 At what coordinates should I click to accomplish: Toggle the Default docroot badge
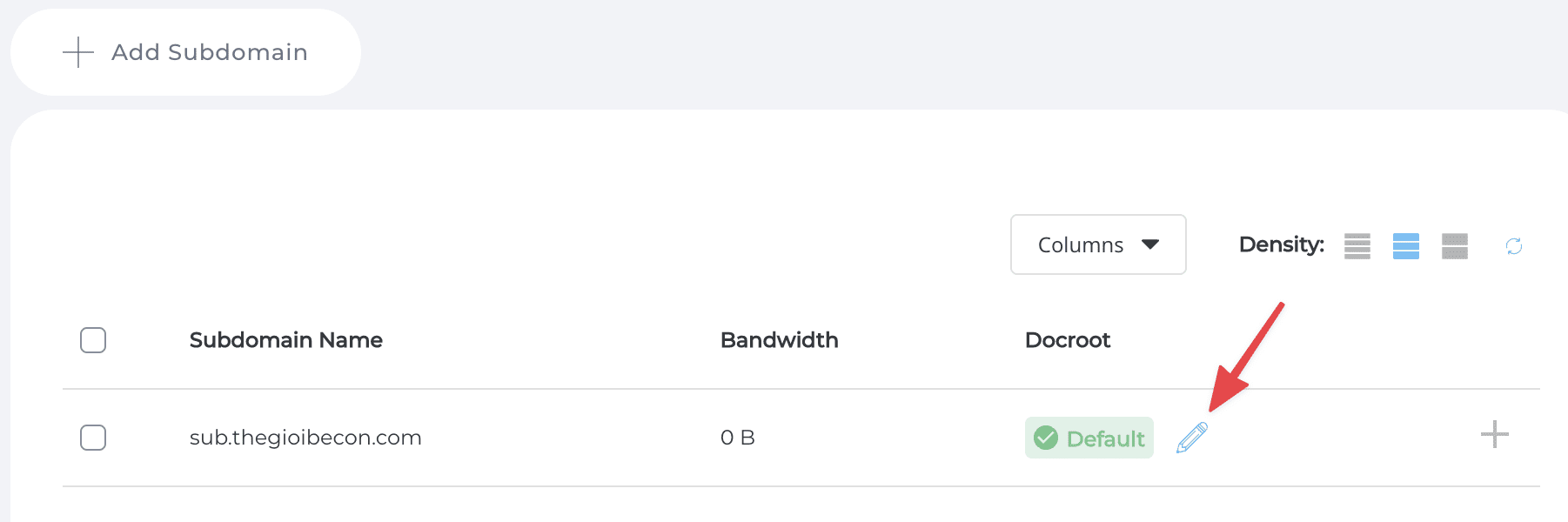[x=1089, y=438]
